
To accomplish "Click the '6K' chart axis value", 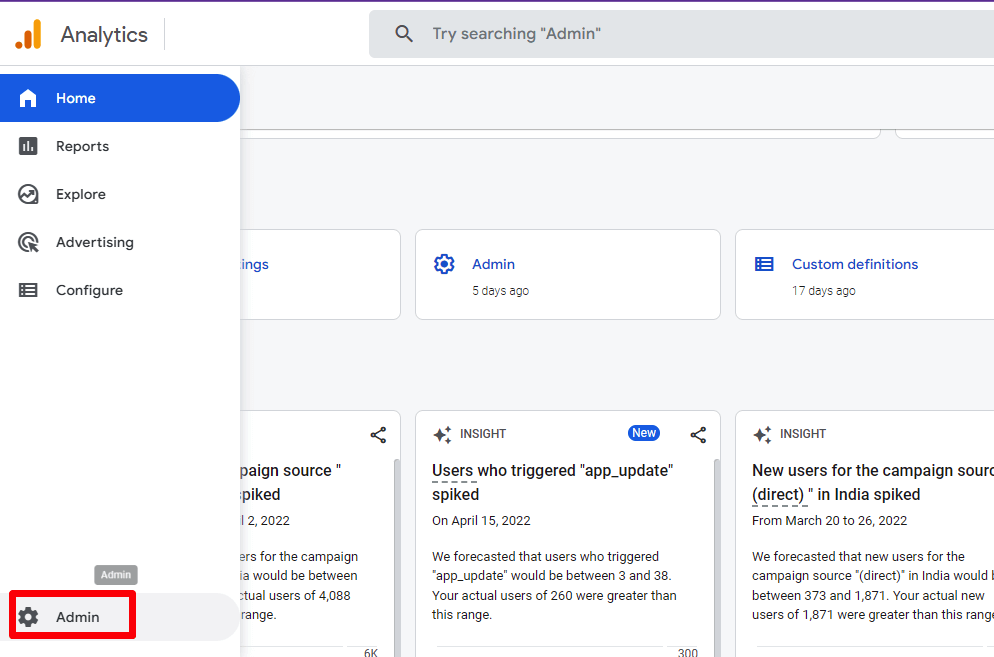I will coord(371,652).
